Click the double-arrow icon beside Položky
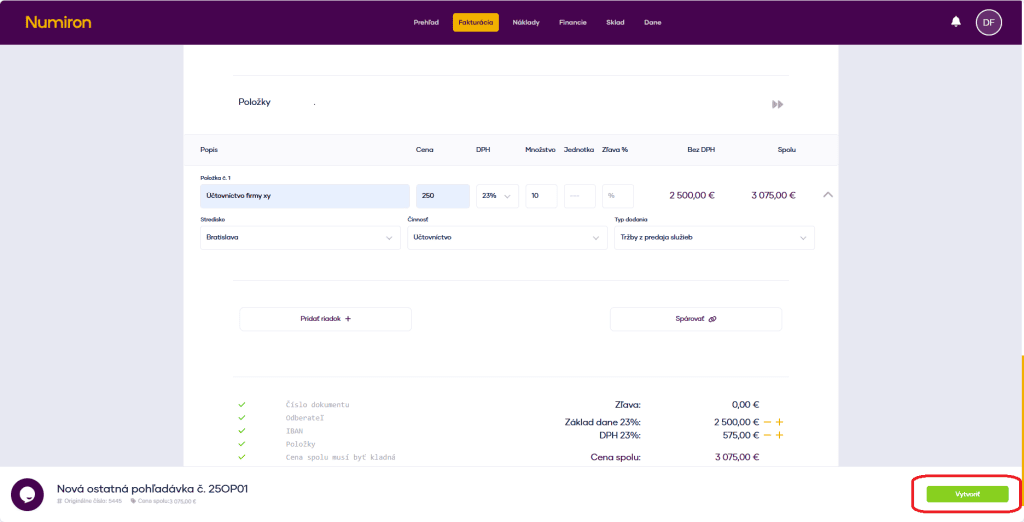This screenshot has width=1024, height=522. [x=777, y=104]
